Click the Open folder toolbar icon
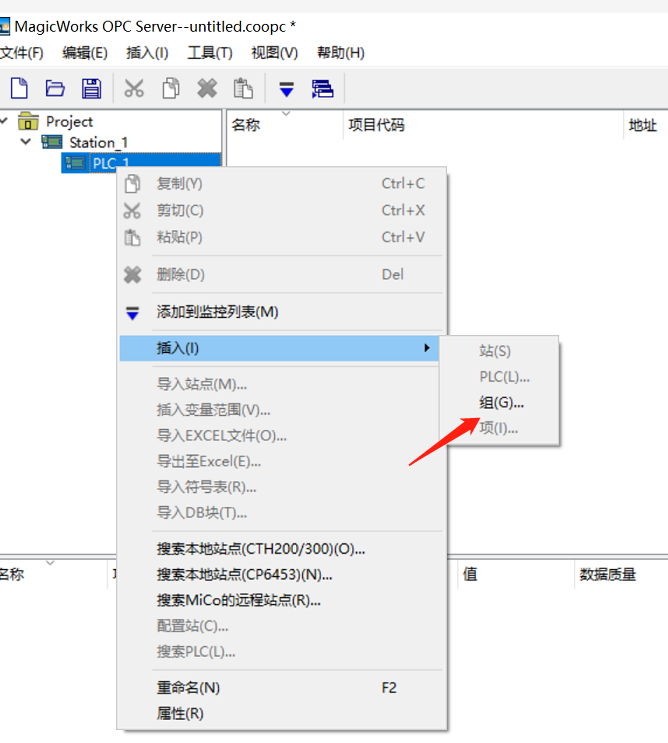668x743 pixels. (55, 88)
